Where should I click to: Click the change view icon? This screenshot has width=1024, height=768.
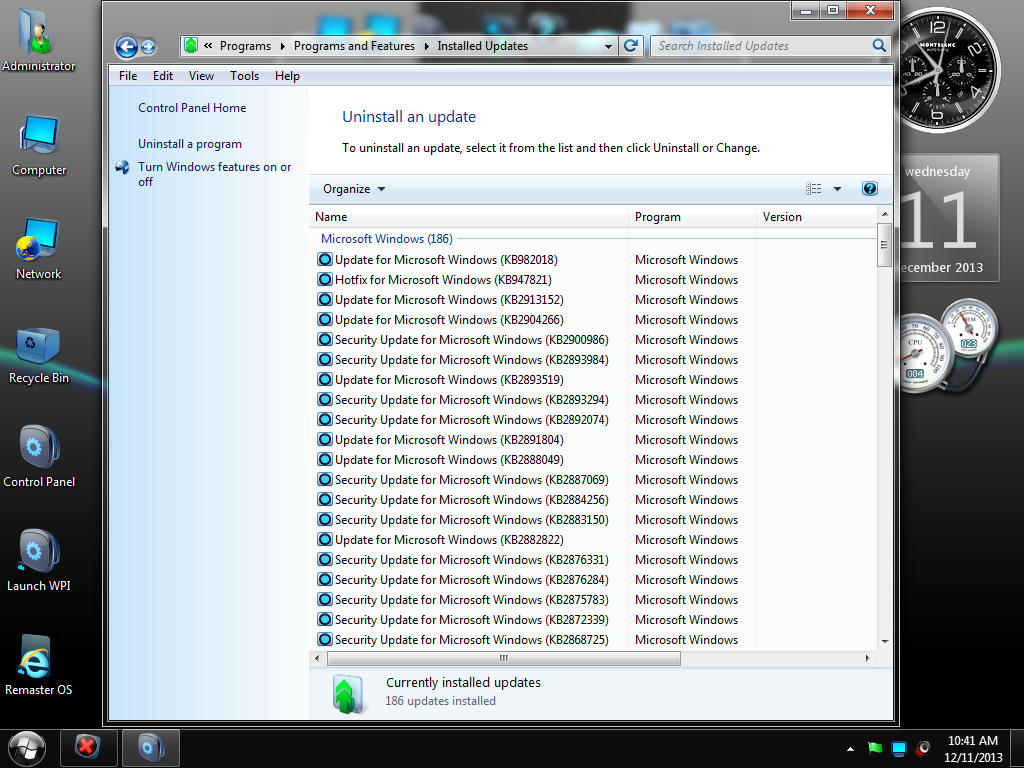pos(814,189)
